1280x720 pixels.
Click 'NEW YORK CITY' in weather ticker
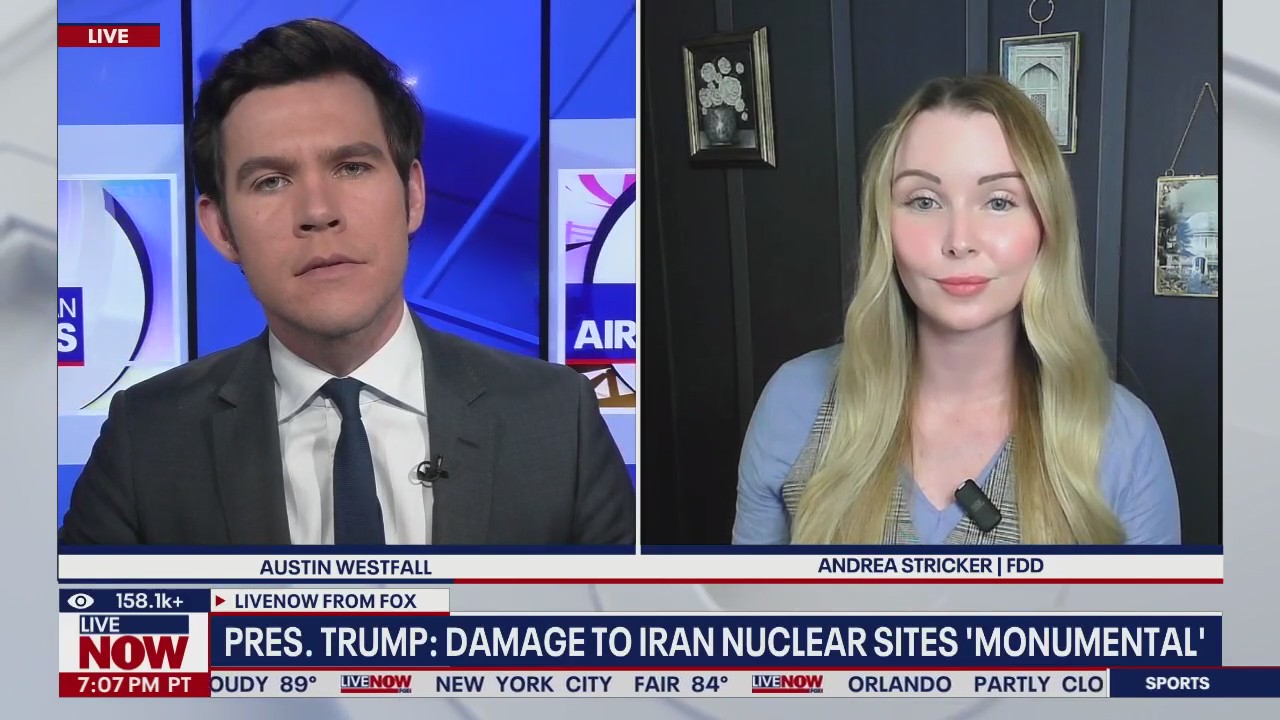(523, 685)
